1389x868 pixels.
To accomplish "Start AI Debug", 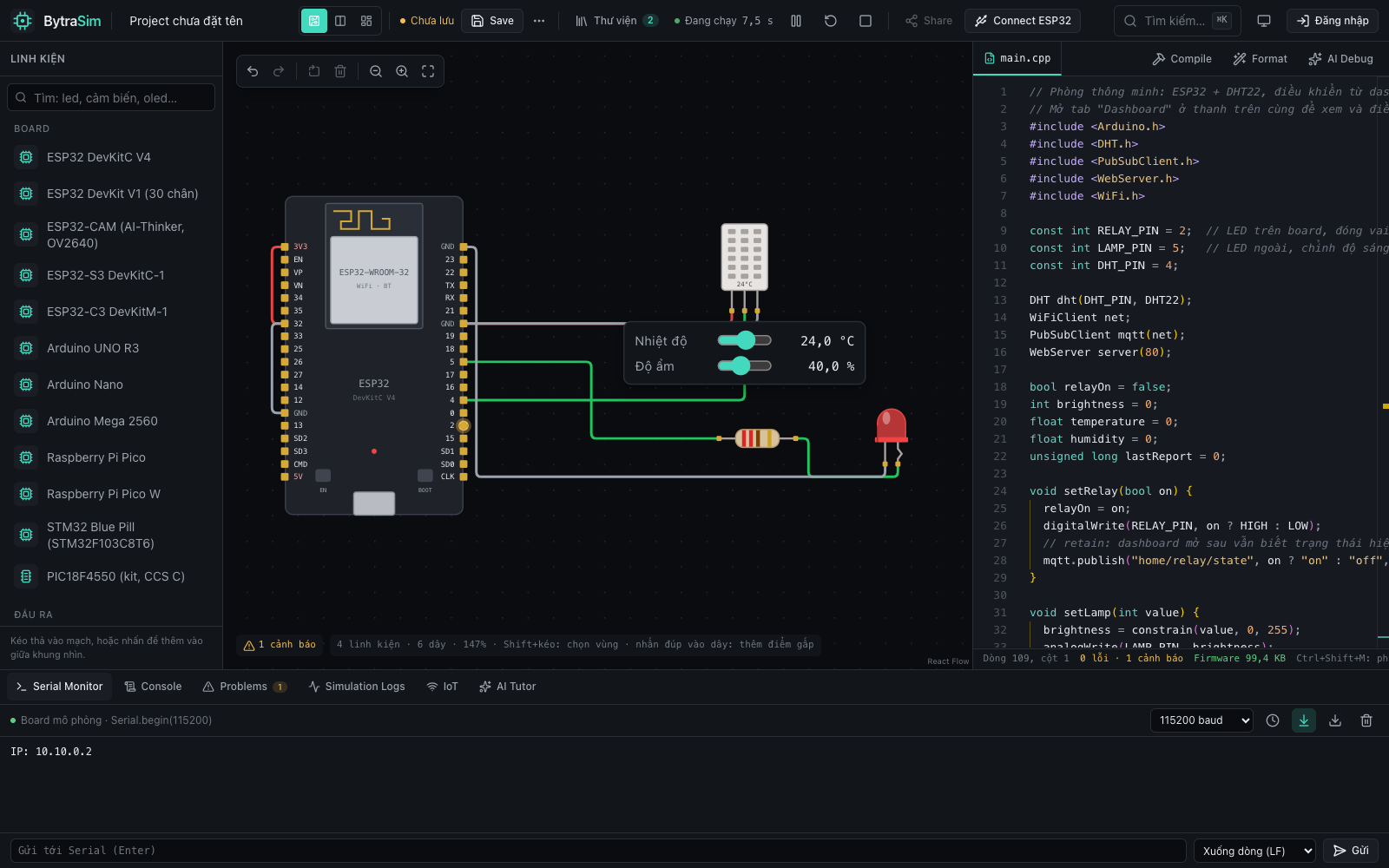I will pos(1341,59).
